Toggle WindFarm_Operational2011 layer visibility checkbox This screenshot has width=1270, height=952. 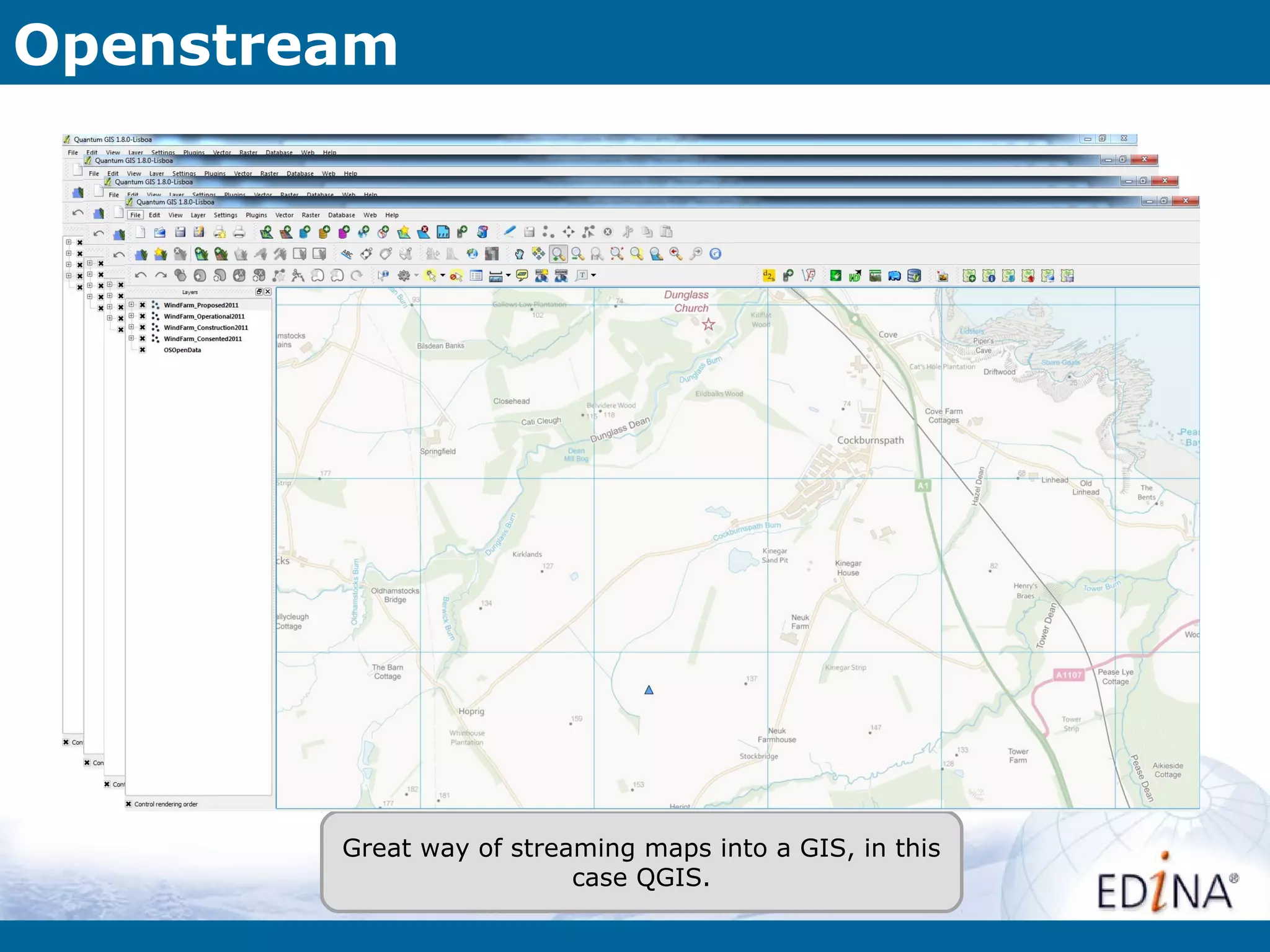coord(143,316)
